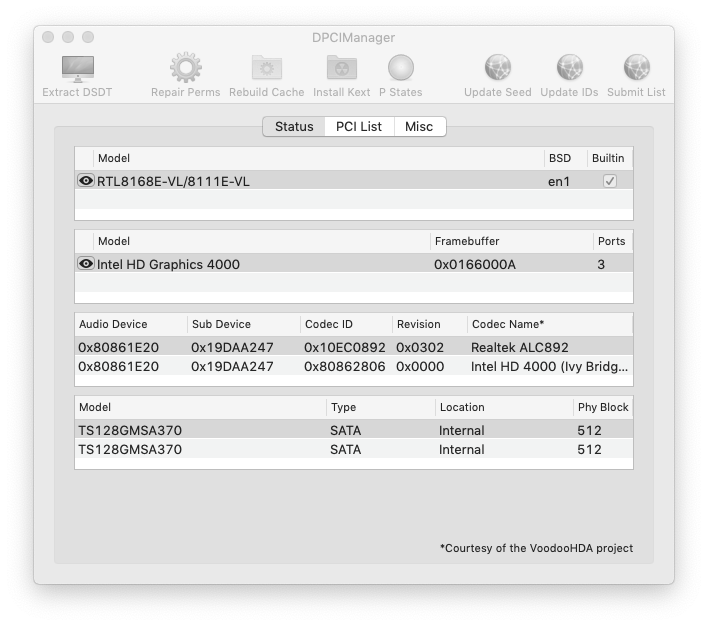Click the Submit List globe icon
Screen dimensions: 708x626
point(636,68)
